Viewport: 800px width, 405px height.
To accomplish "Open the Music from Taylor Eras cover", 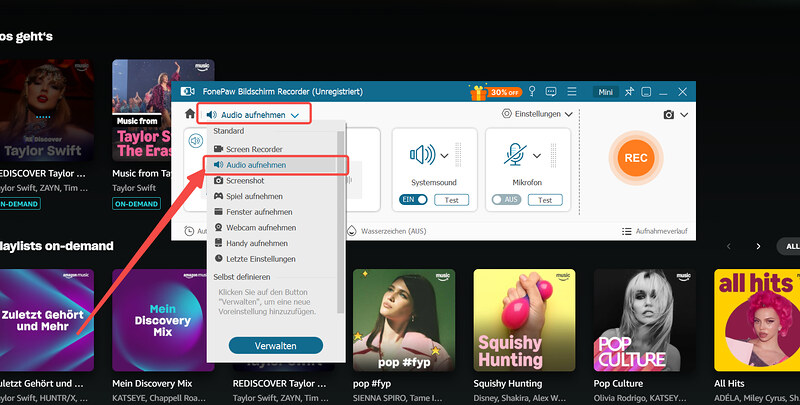I will 142,110.
